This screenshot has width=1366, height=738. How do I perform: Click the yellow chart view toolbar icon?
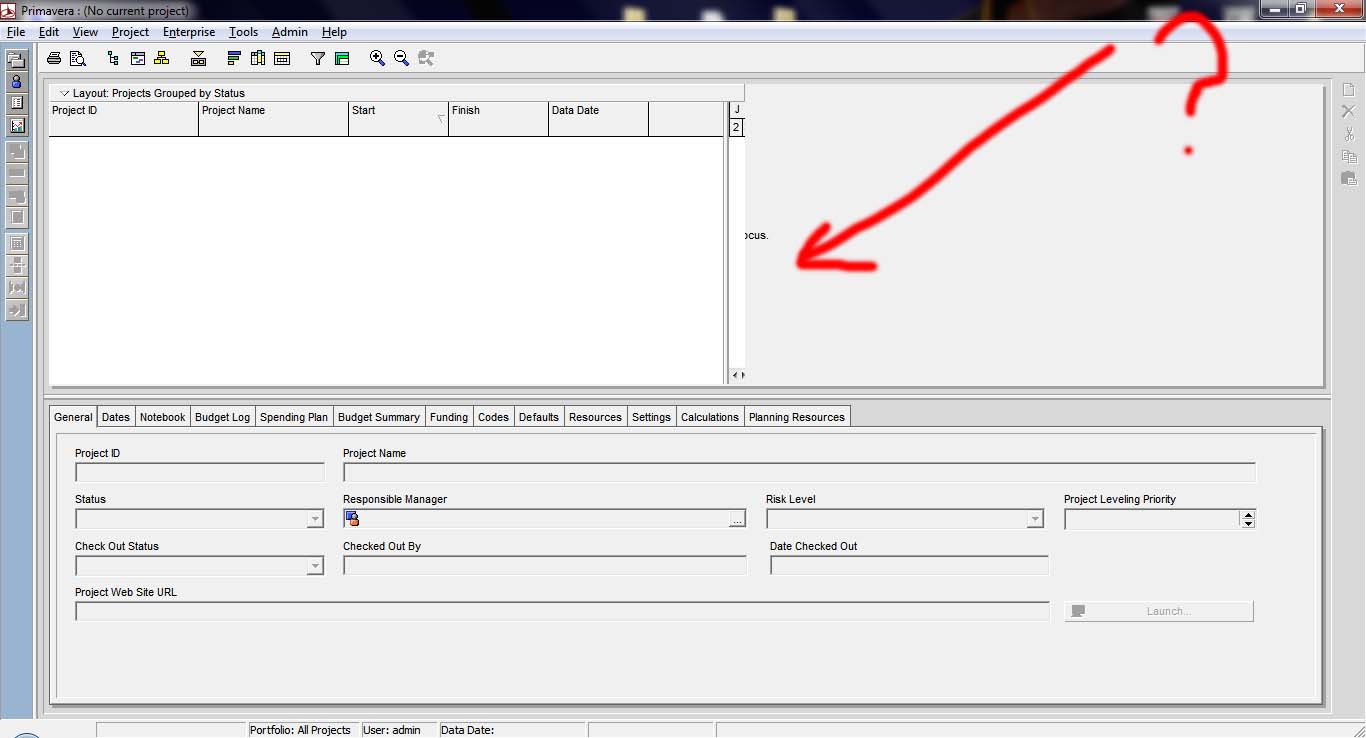[x=161, y=59]
